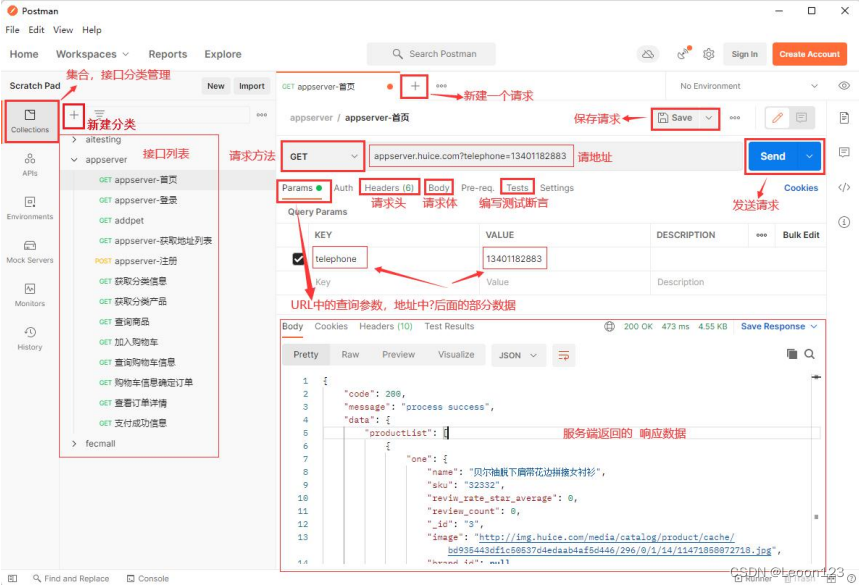Switch to the edit pencil build mode
The image size is (859, 587).
tap(777, 117)
